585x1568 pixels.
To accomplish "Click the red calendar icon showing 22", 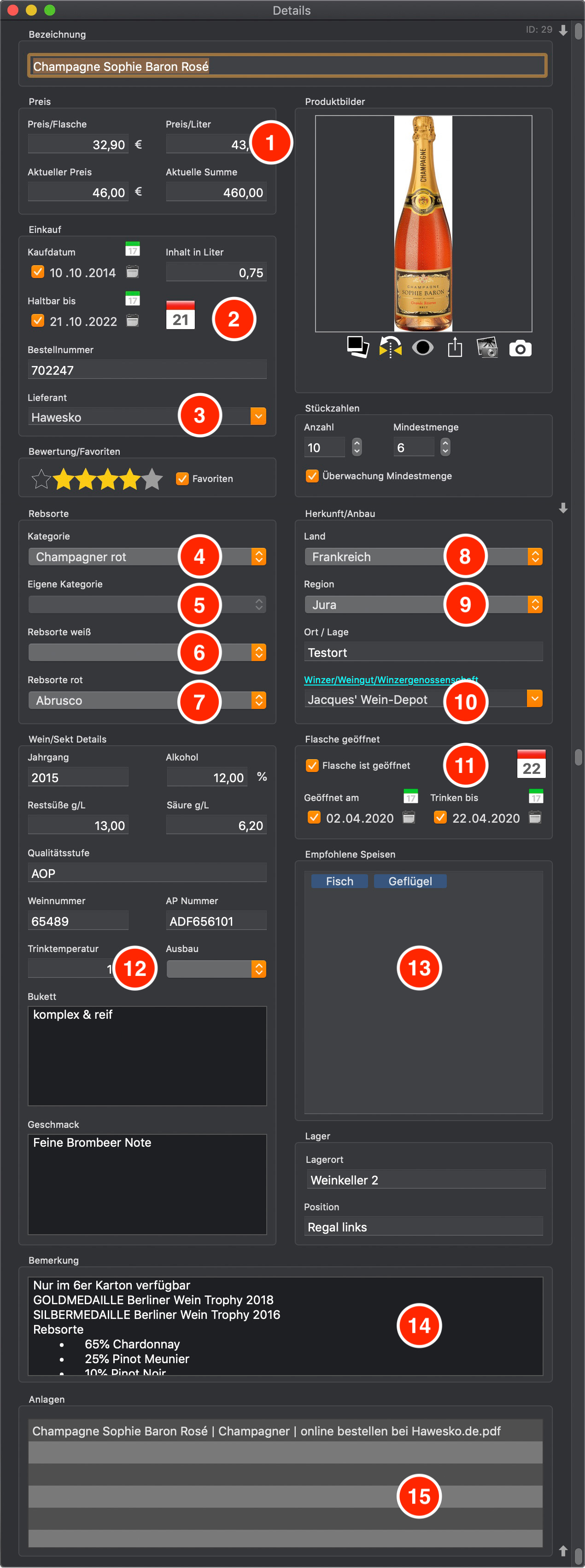I will [532, 763].
